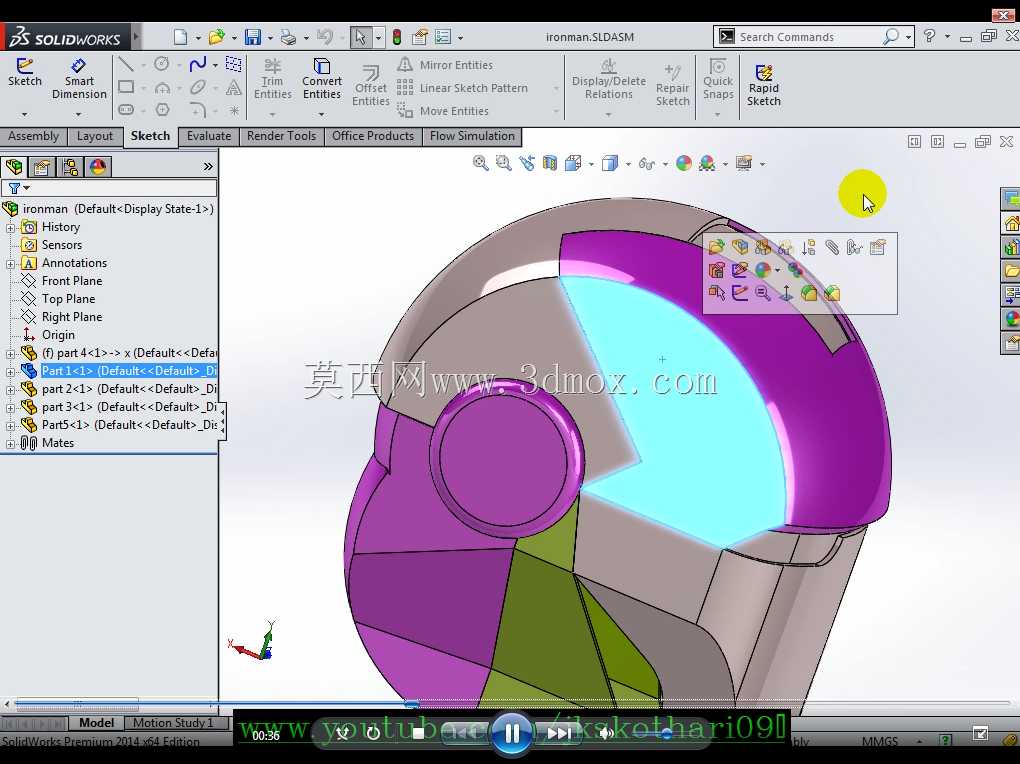Click Open Part icon in context toolbar
This screenshot has width=1020, height=764.
(x=716, y=247)
